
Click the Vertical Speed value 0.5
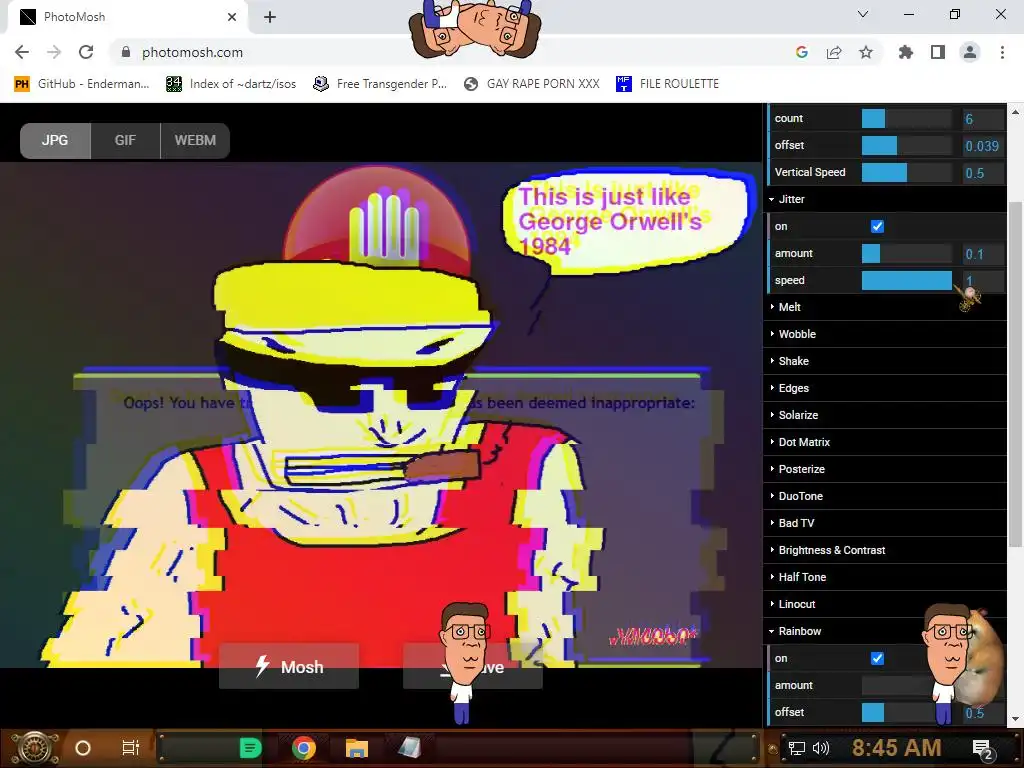983,172
